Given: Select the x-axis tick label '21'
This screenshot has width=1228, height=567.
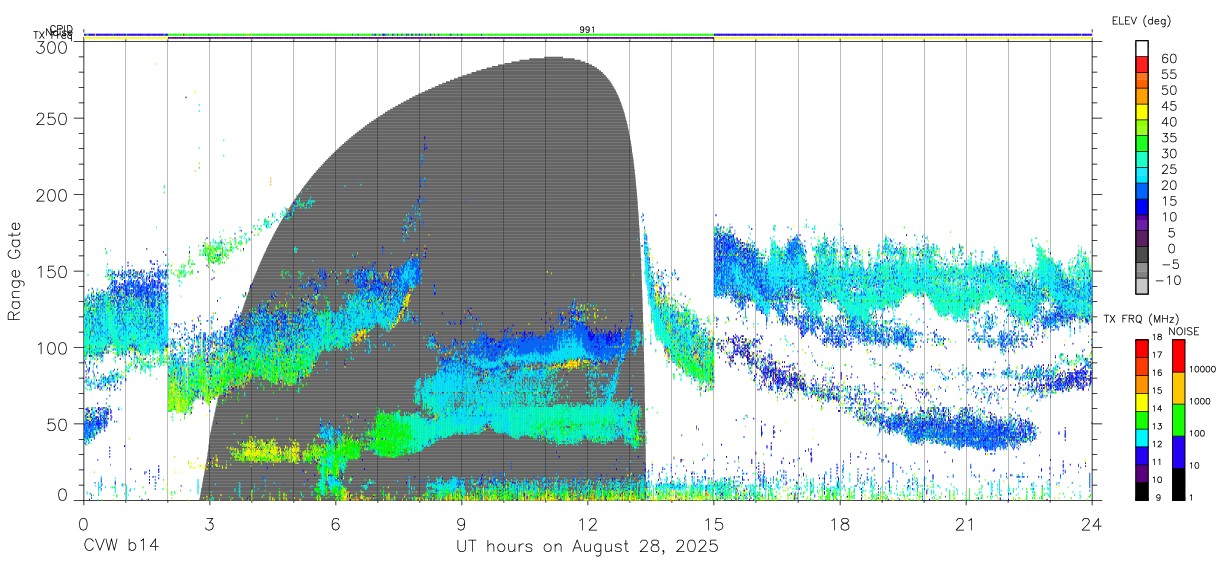Looking at the screenshot, I should point(965,524).
